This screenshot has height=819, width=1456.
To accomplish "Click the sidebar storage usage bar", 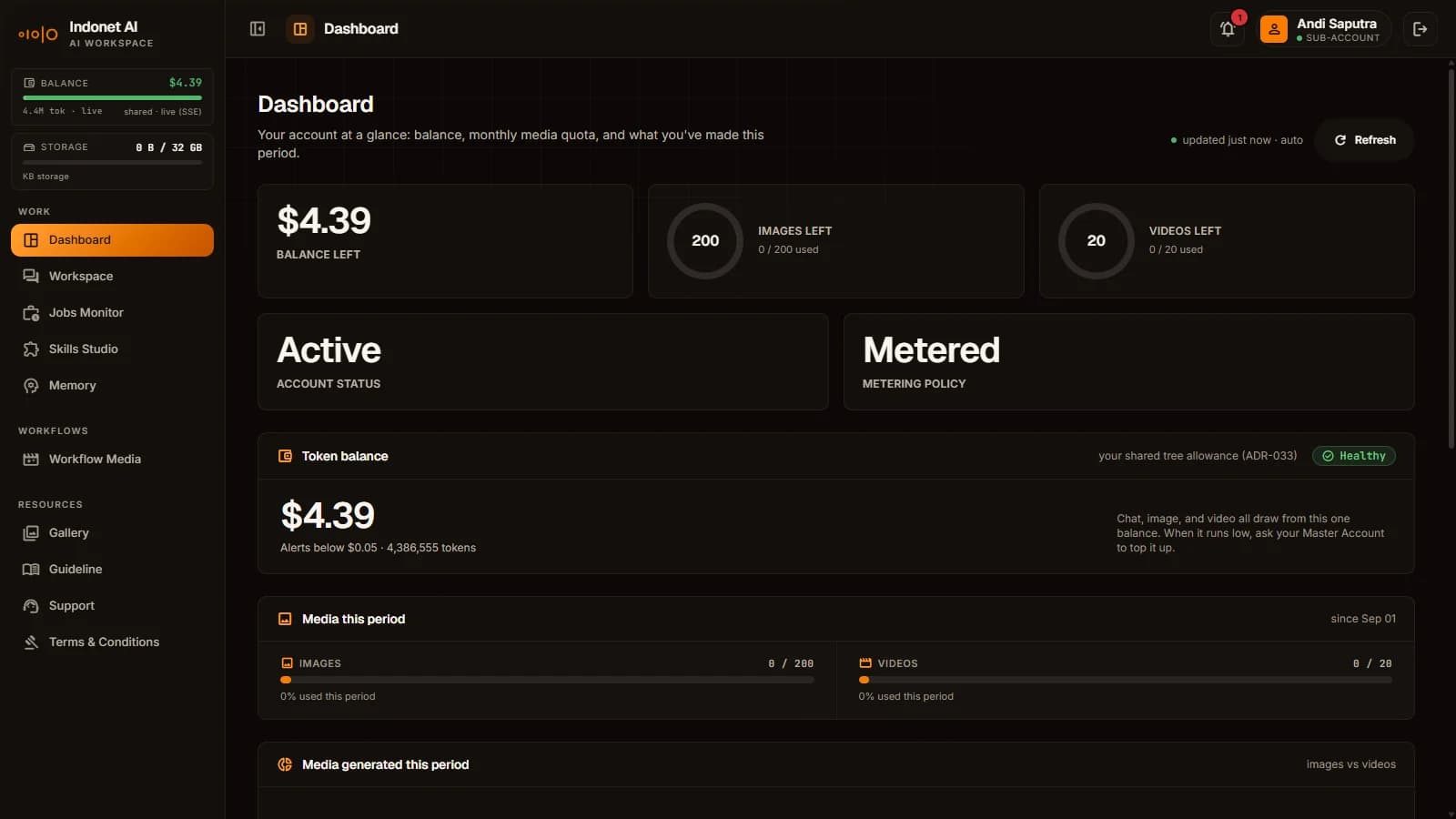I will click(x=112, y=162).
